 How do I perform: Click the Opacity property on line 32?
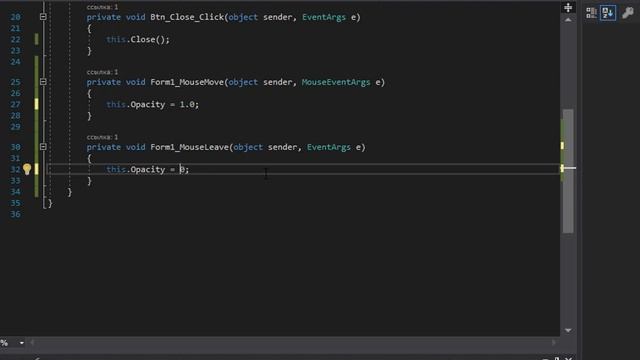pyautogui.click(x=147, y=169)
